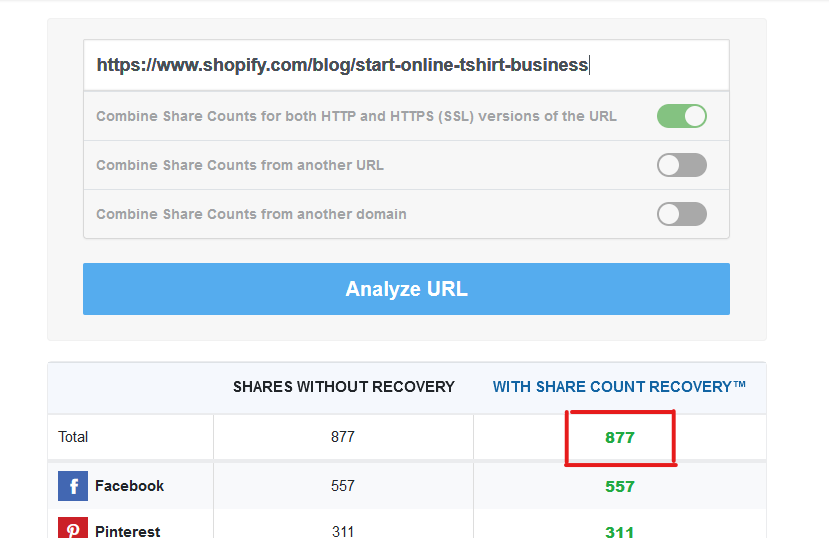
Task: Click the green 877 recovered total value
Action: [620, 438]
